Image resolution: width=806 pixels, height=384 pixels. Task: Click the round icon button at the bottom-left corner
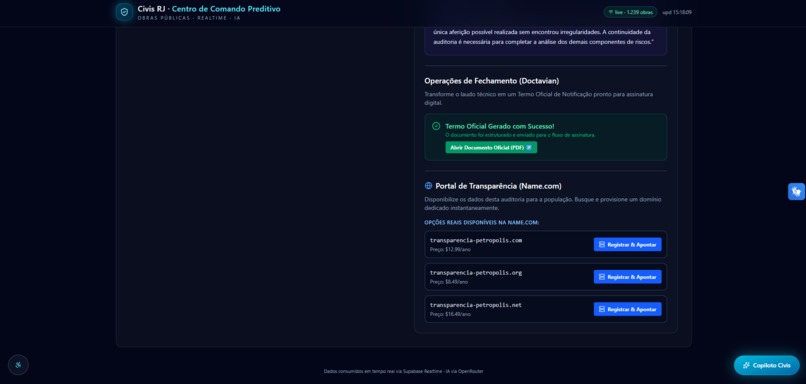pyautogui.click(x=19, y=365)
